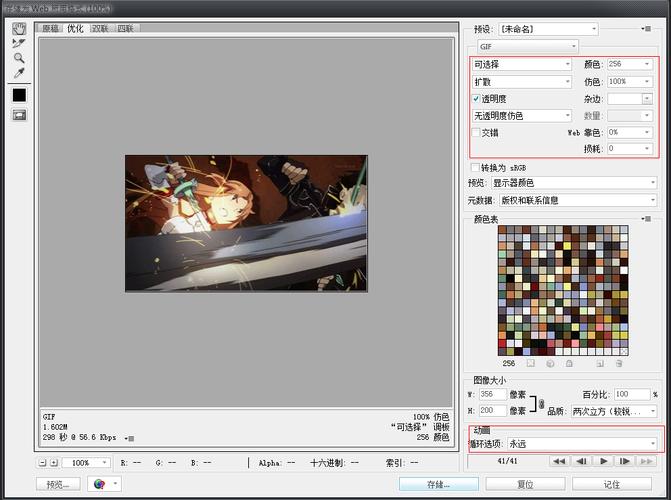Open the browser selection dropdown arrow
This screenshot has width=671, height=500.
[115, 484]
